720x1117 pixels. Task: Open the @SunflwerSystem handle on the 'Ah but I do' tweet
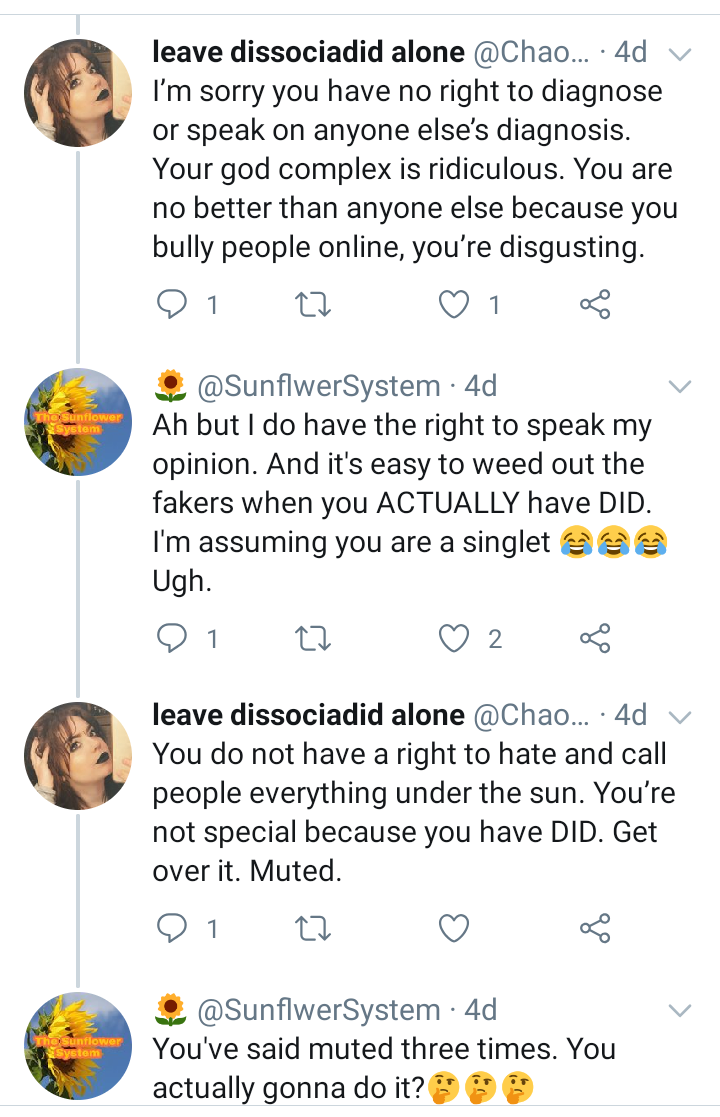(319, 386)
